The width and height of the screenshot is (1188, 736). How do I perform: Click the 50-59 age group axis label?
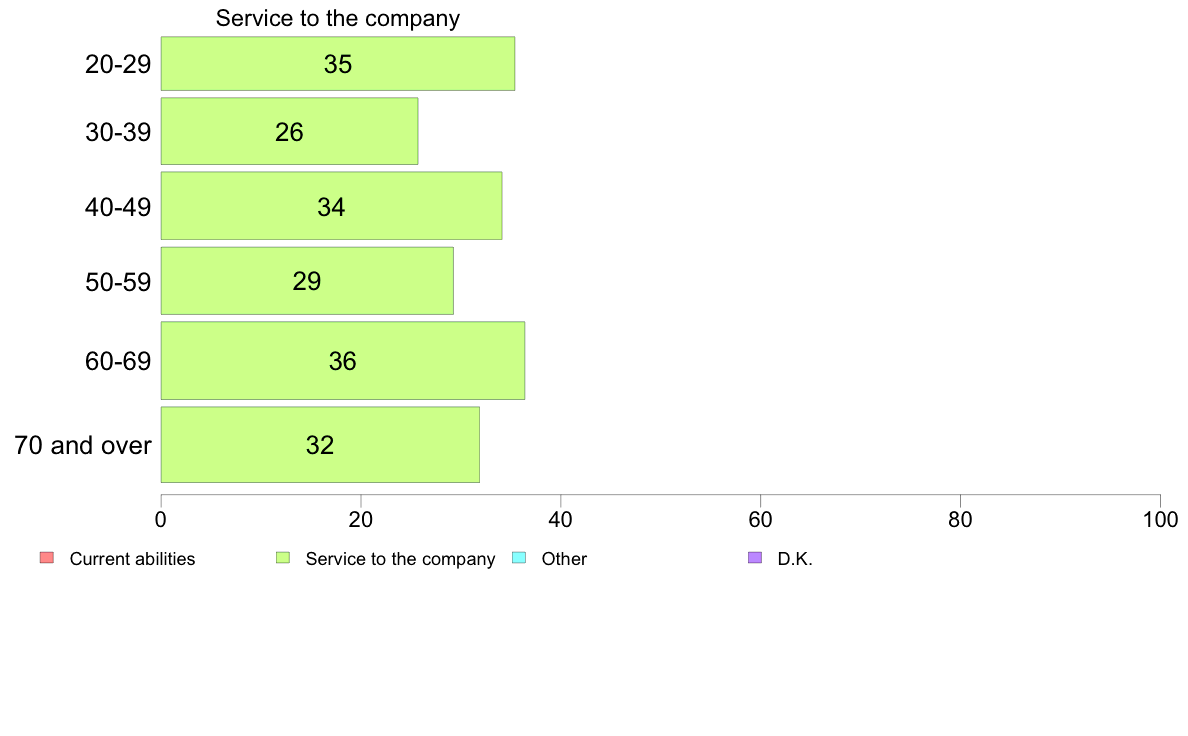pyautogui.click(x=118, y=283)
